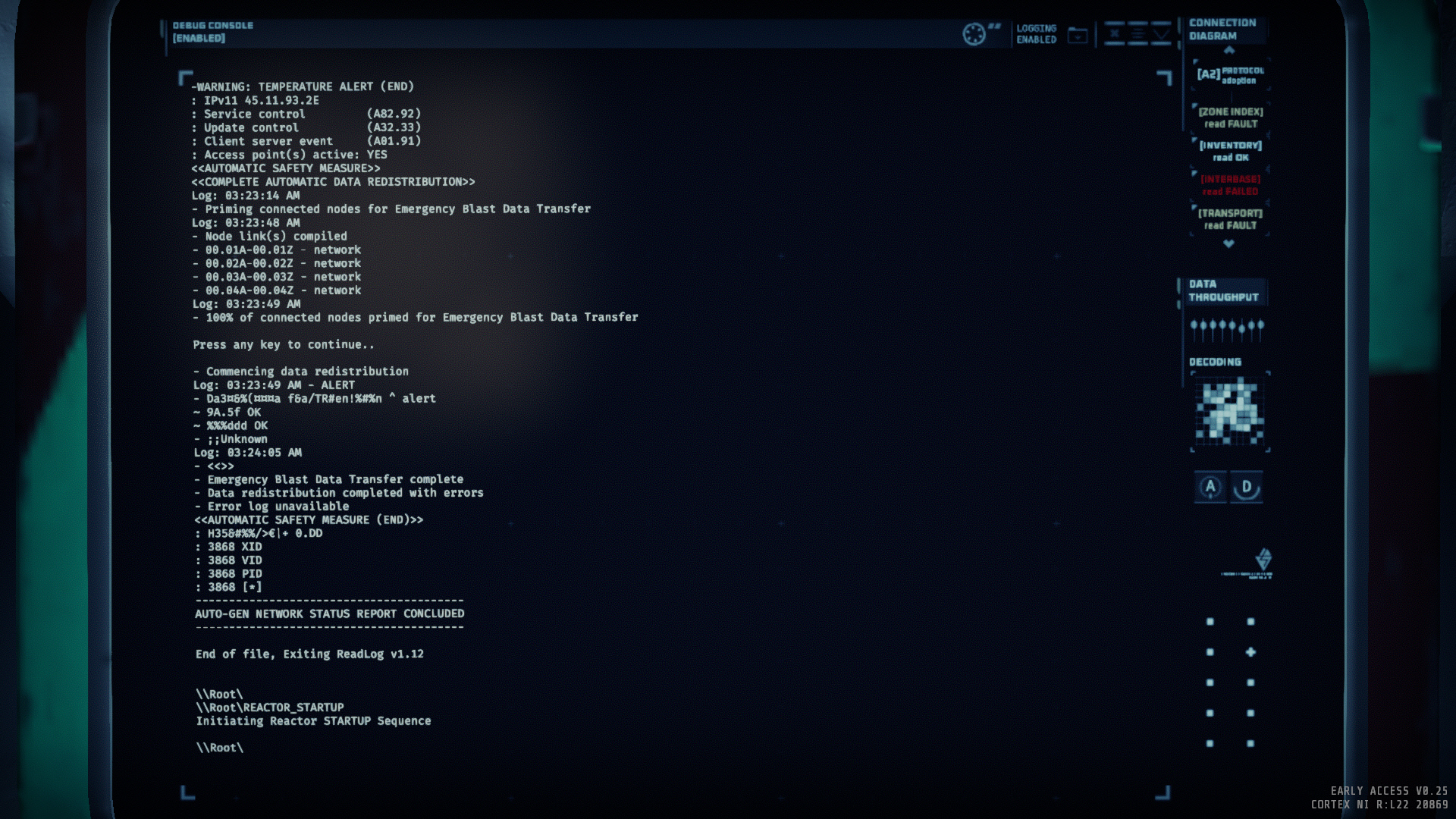Click the X button in top toolbar
The height and width of the screenshot is (819, 1456).
(1114, 34)
